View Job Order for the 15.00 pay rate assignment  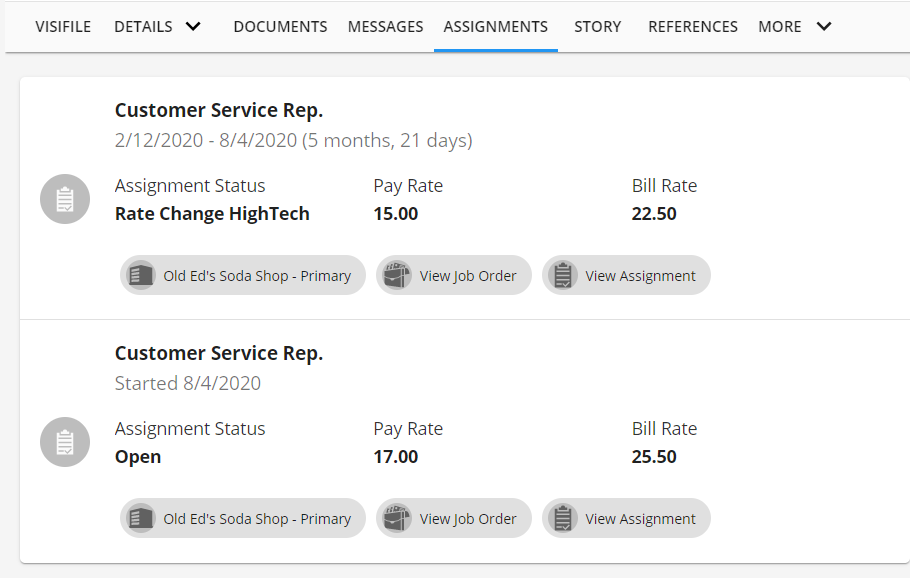tap(467, 276)
